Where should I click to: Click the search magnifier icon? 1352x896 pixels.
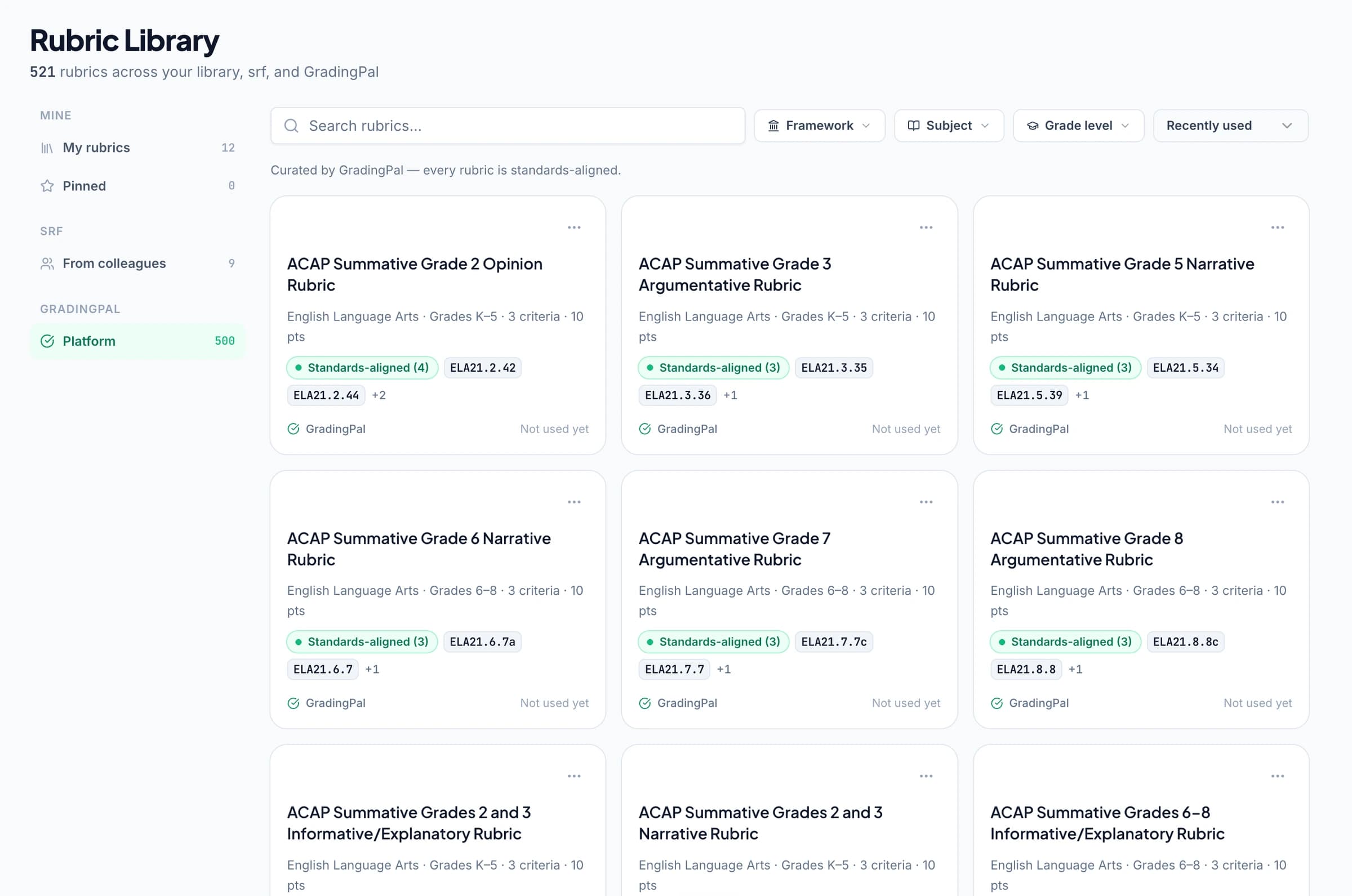(291, 126)
